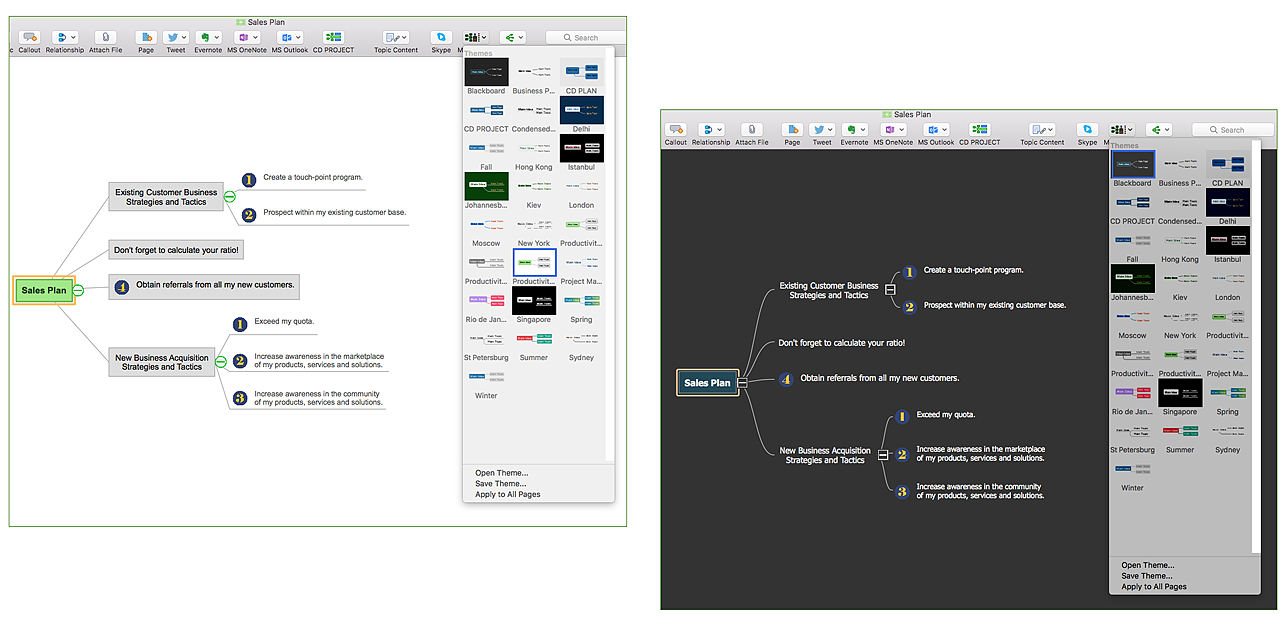Click priority 2 icon beside 'Prospect within' left window
Viewport: 1286px width, 634px height.
point(247,213)
